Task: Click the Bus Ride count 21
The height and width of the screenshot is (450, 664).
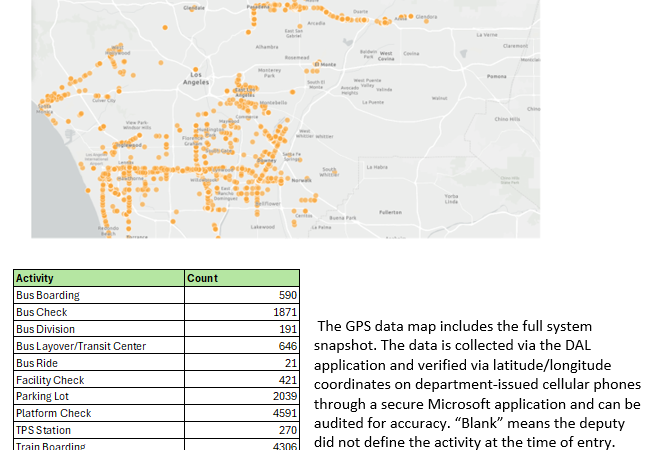Action: [x=290, y=363]
